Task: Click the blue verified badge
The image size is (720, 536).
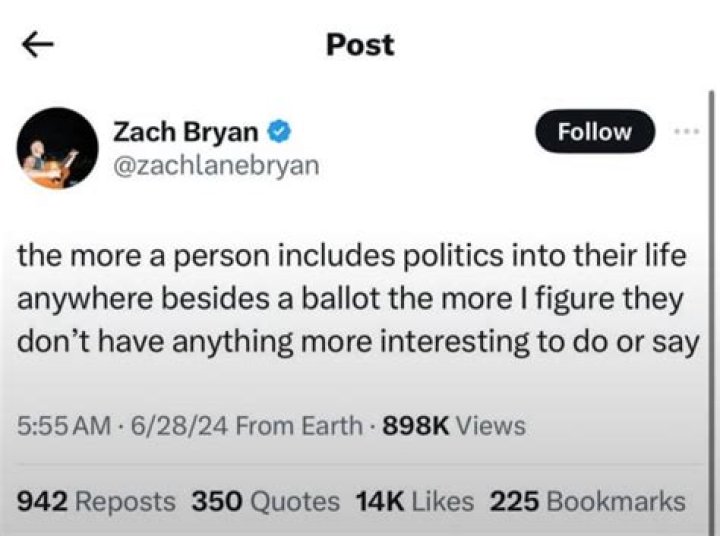Action: pos(282,131)
